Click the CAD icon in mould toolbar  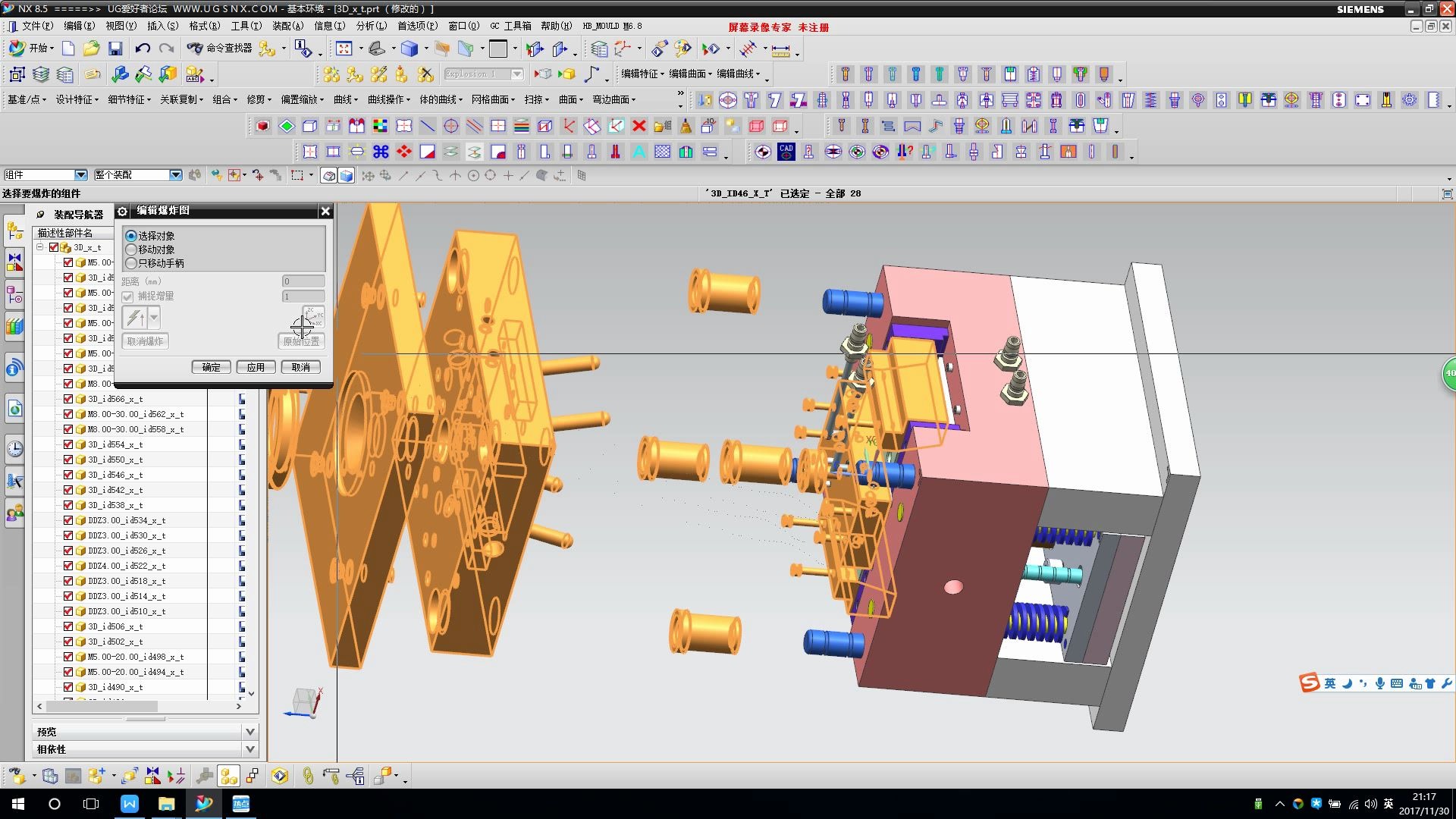click(786, 152)
